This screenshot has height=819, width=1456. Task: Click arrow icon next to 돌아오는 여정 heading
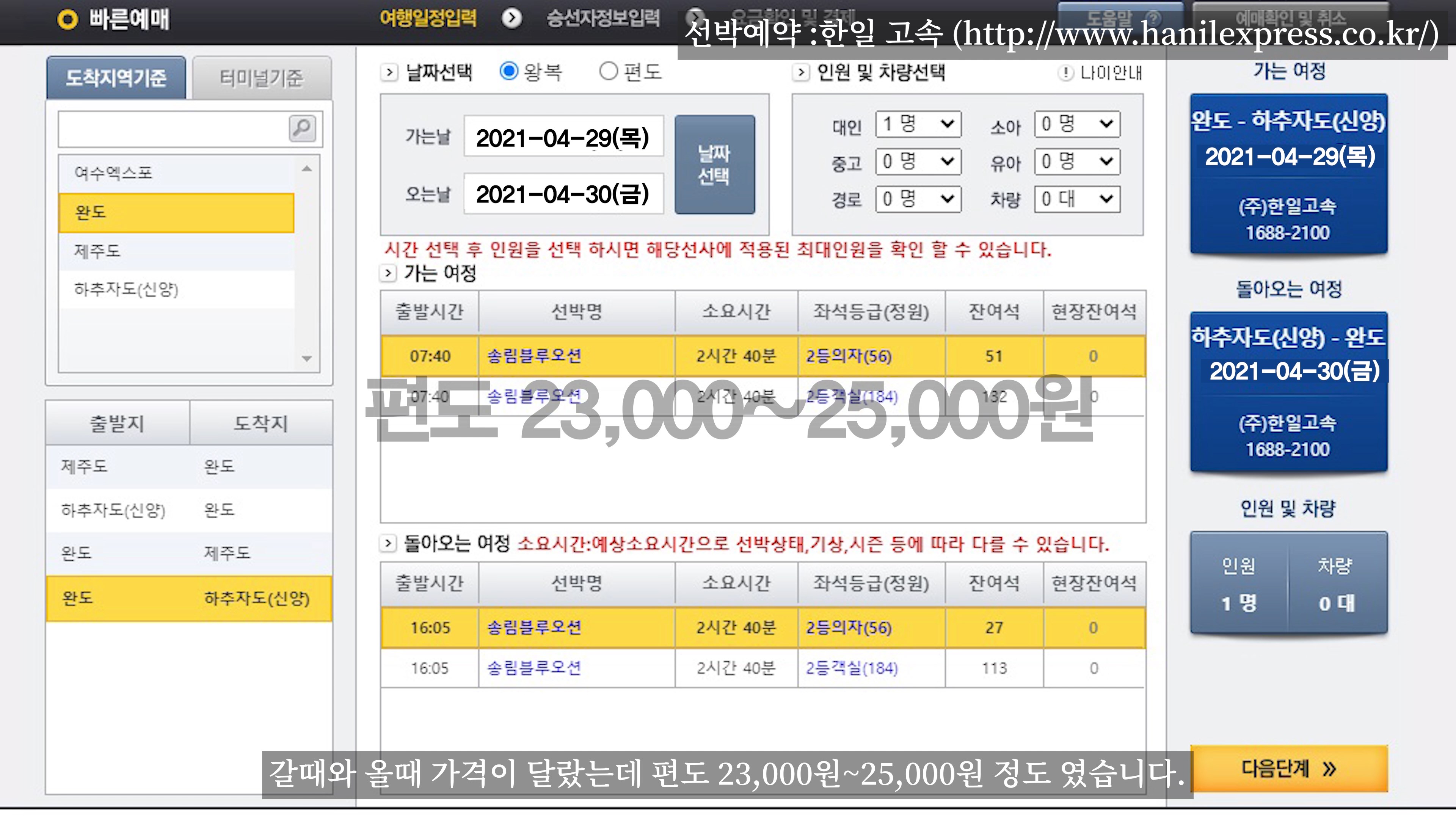(388, 544)
